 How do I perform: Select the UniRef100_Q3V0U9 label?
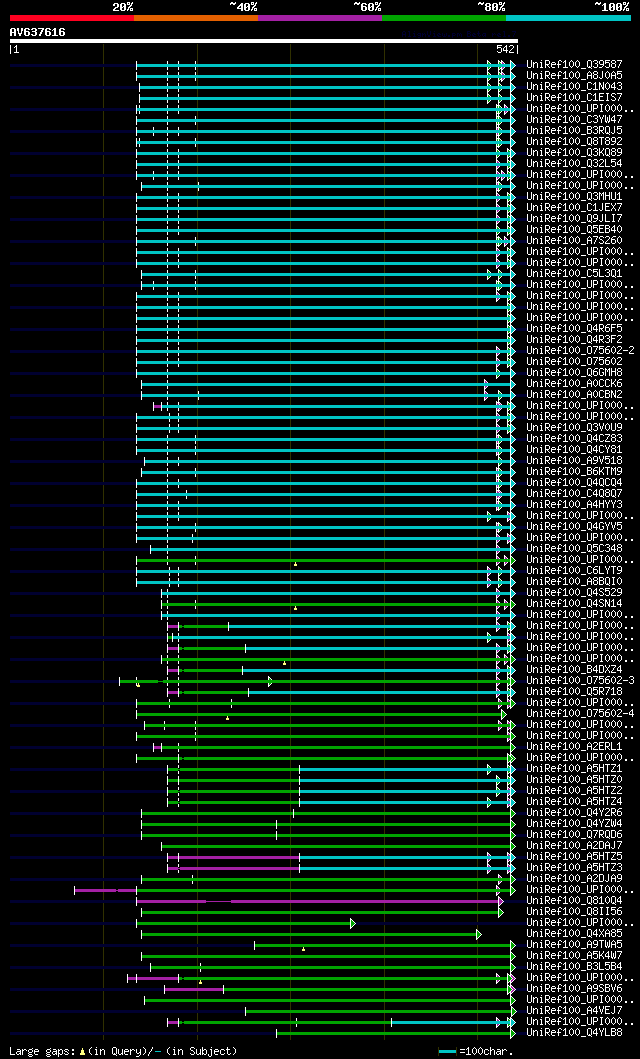click(575, 428)
